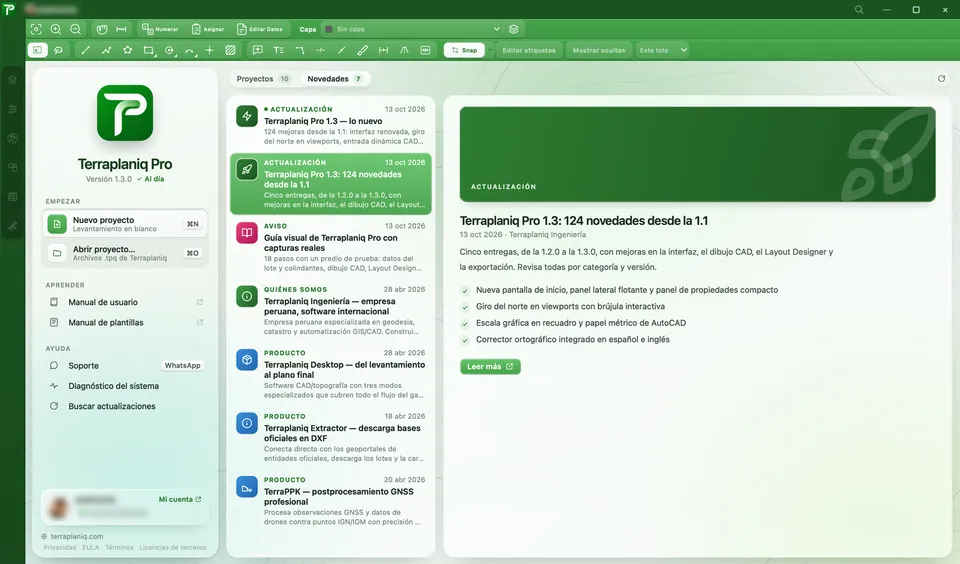Viewport: 960px width, 564px height.
Task: Toggle the Snap button
Action: 464,50
